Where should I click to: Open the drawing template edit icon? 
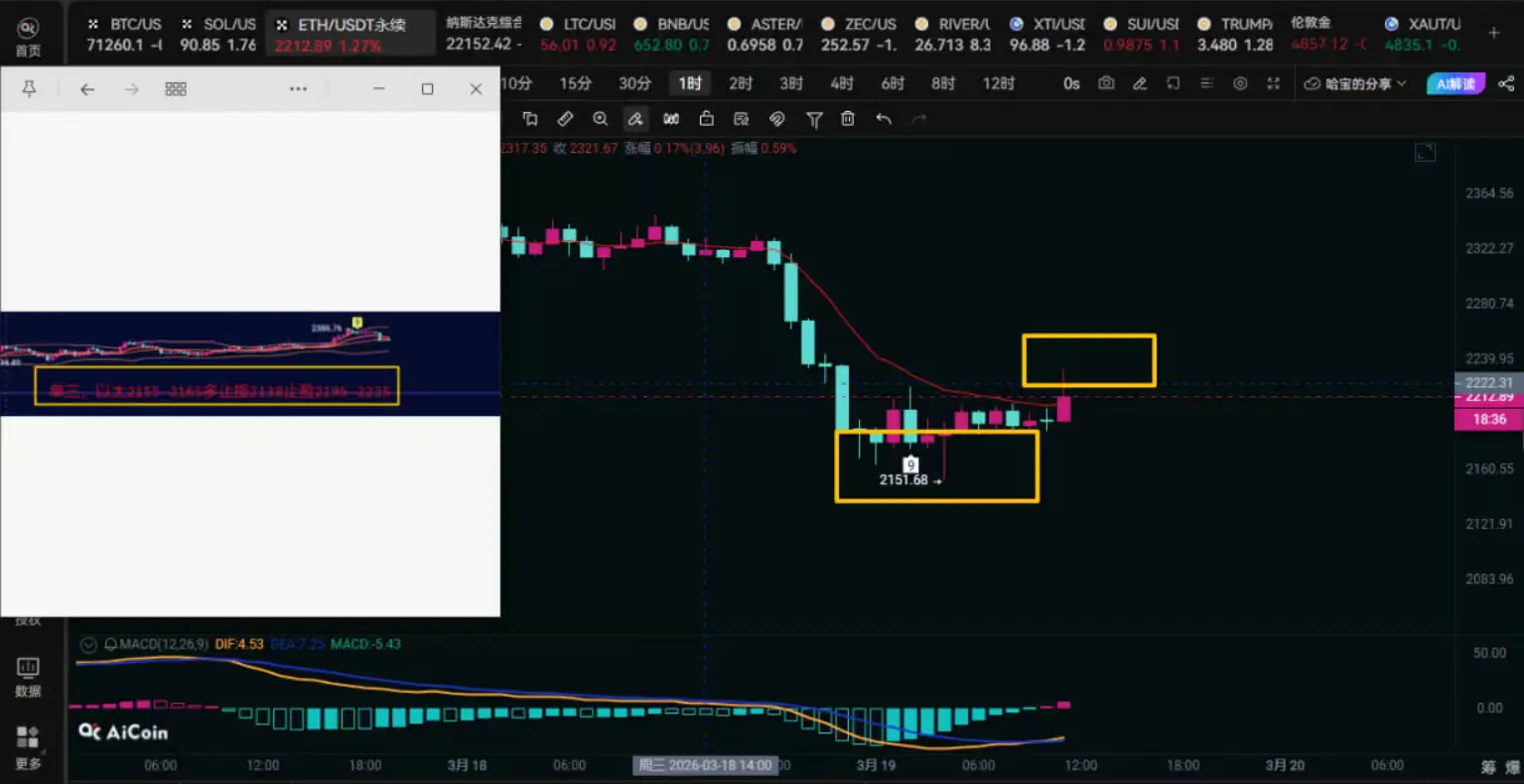tap(741, 119)
